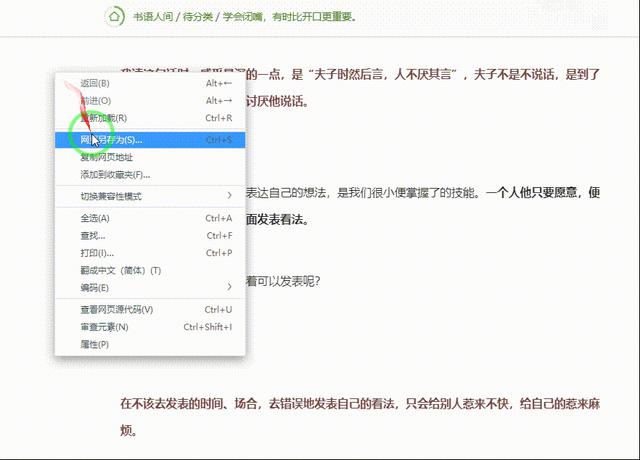Choose 查找... in the context menu
This screenshot has height=460, width=640.
pyautogui.click(x=150, y=236)
